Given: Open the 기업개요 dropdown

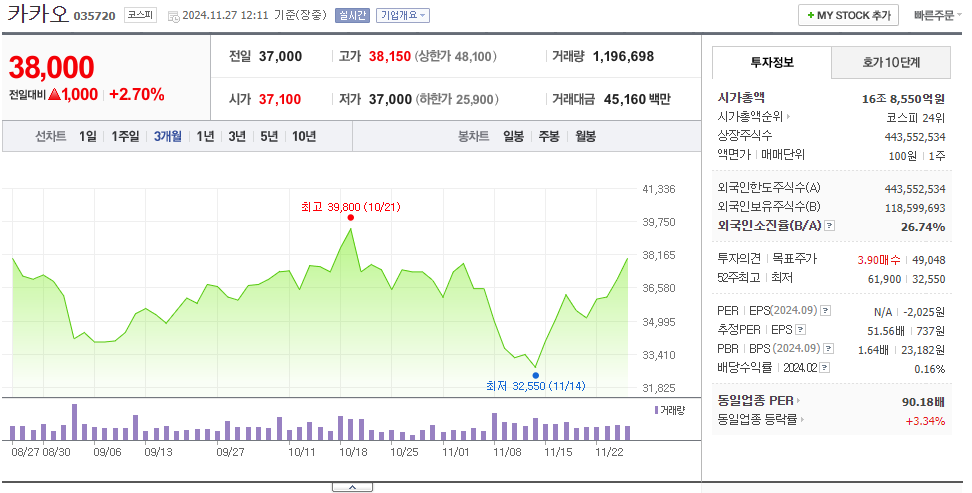Looking at the screenshot, I should click(x=403, y=16).
